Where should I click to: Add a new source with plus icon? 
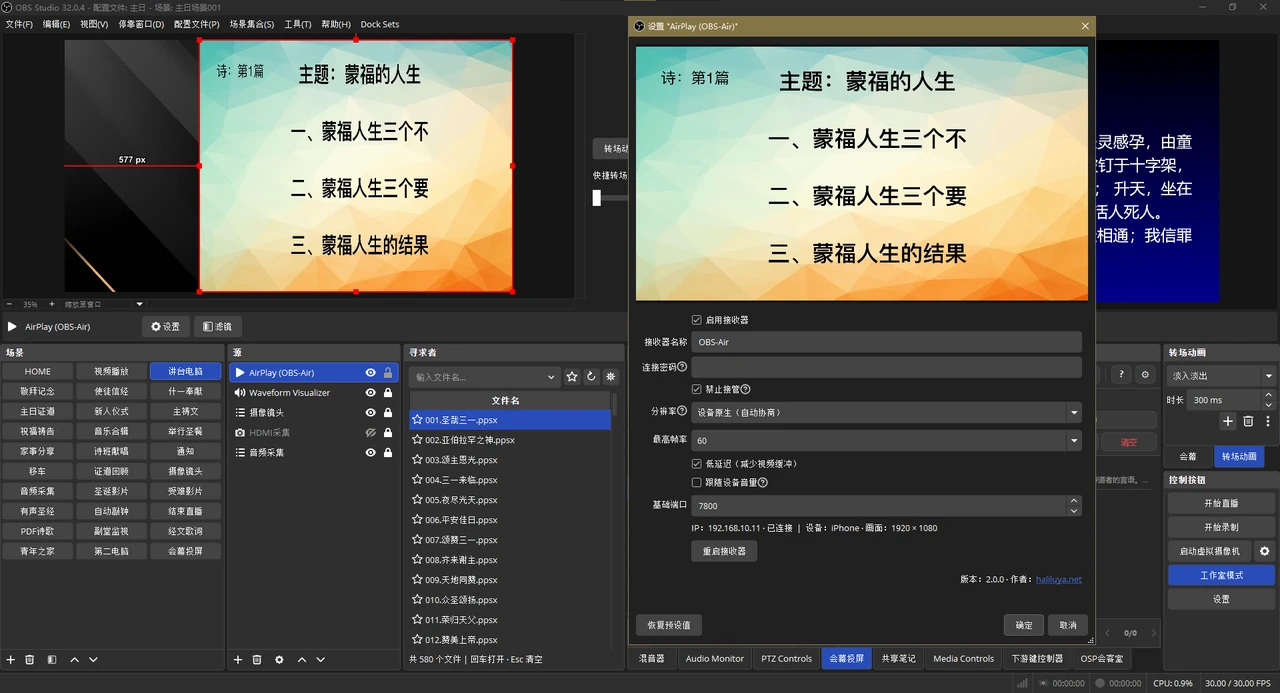pos(238,660)
